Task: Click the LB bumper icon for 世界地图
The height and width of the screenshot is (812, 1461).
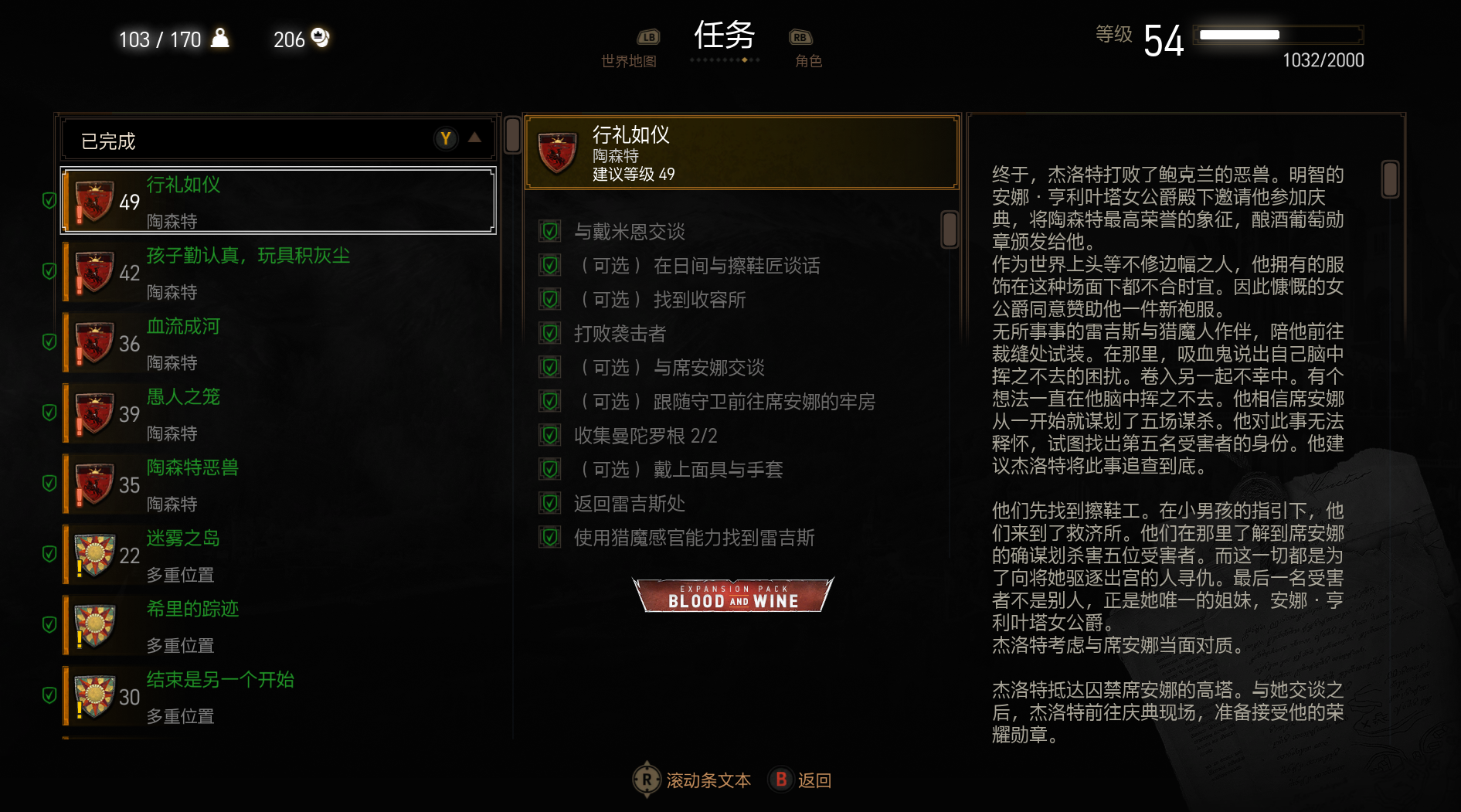Action: coord(647,37)
